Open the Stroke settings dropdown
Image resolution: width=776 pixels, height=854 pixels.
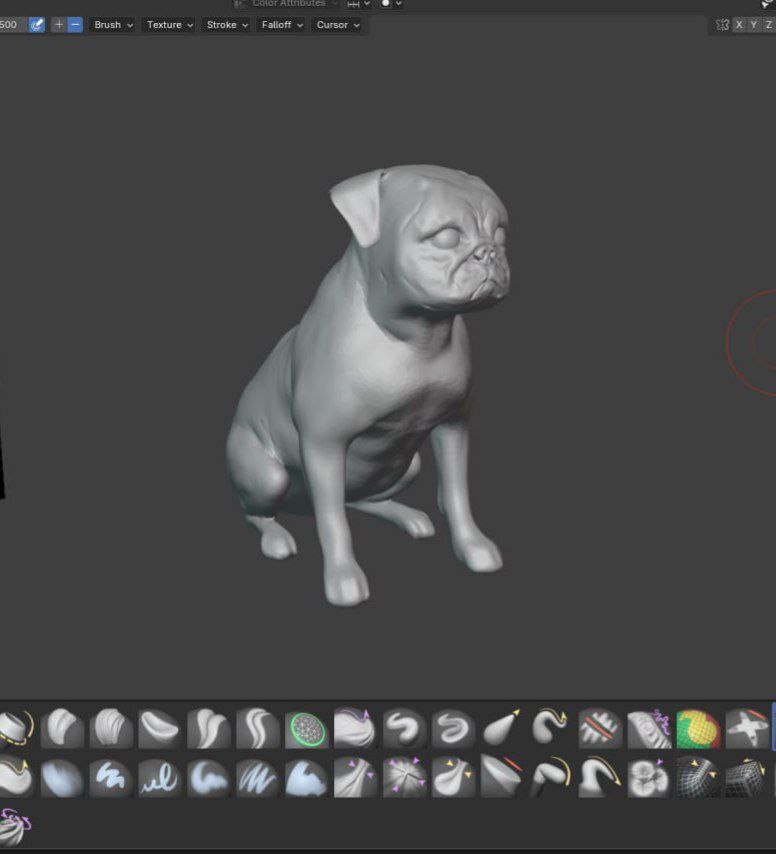226,25
